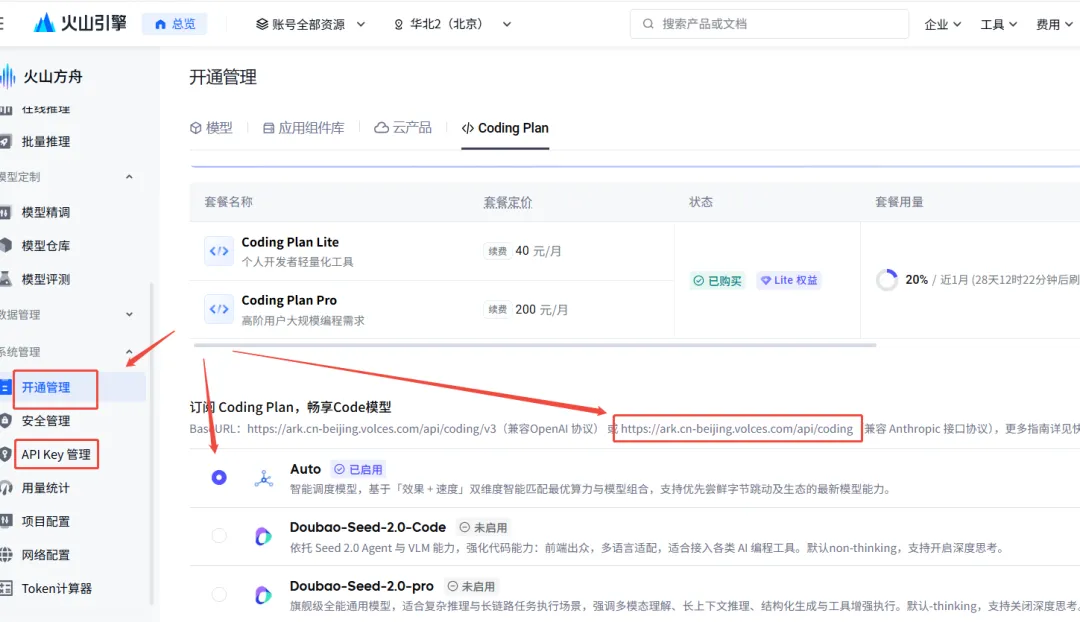Click the Lite 权益 diamond badge
This screenshot has width=1080, height=622.
click(789, 280)
